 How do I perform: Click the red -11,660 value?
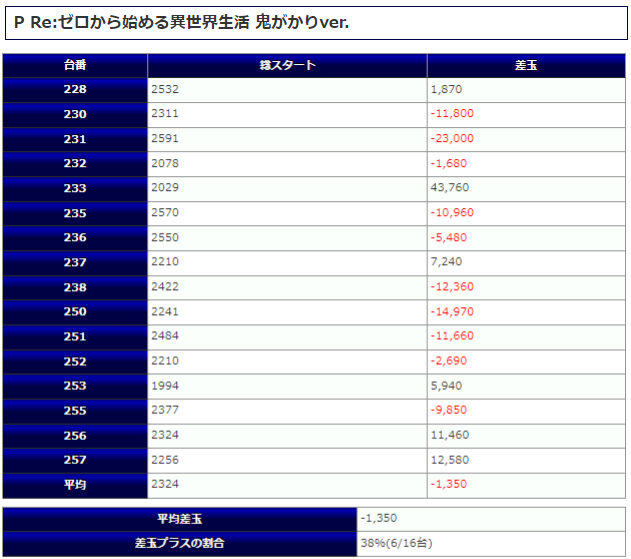point(452,336)
